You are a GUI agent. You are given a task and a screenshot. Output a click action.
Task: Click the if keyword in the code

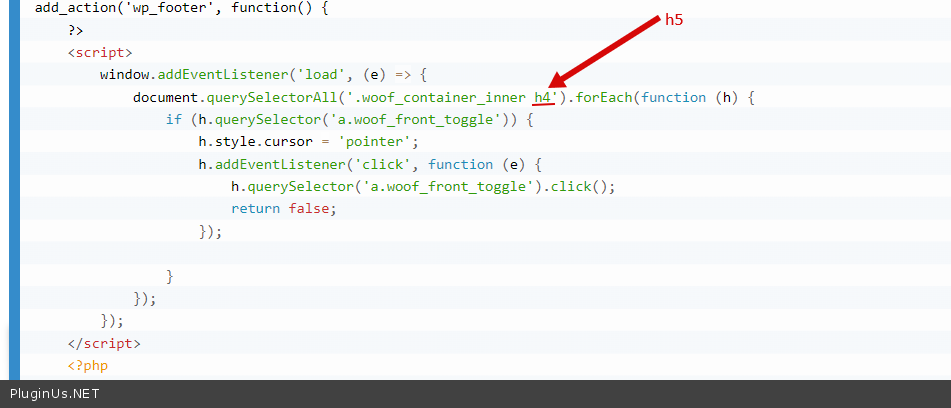tap(173, 119)
